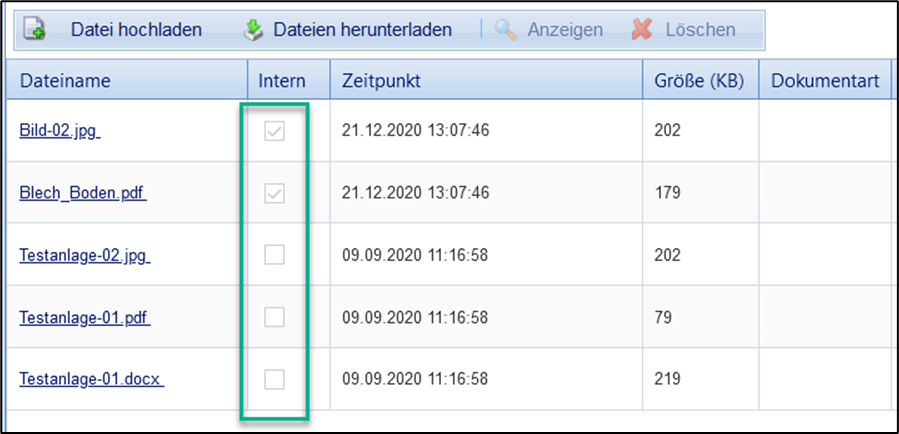Open the Bild-02.jpg file link
The height and width of the screenshot is (434, 899).
click(60, 131)
